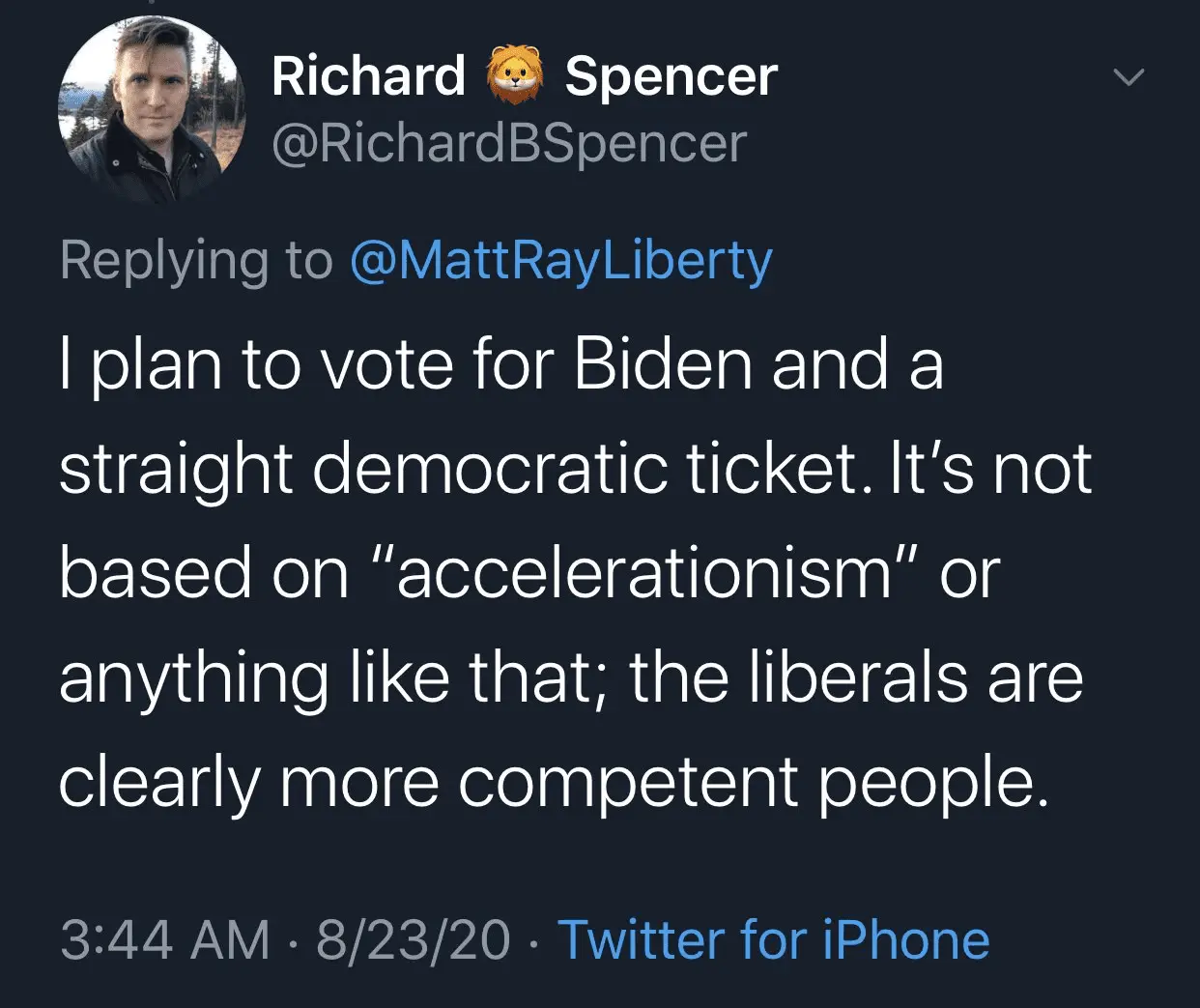Click the word "anything" in the tweet

click(193, 678)
